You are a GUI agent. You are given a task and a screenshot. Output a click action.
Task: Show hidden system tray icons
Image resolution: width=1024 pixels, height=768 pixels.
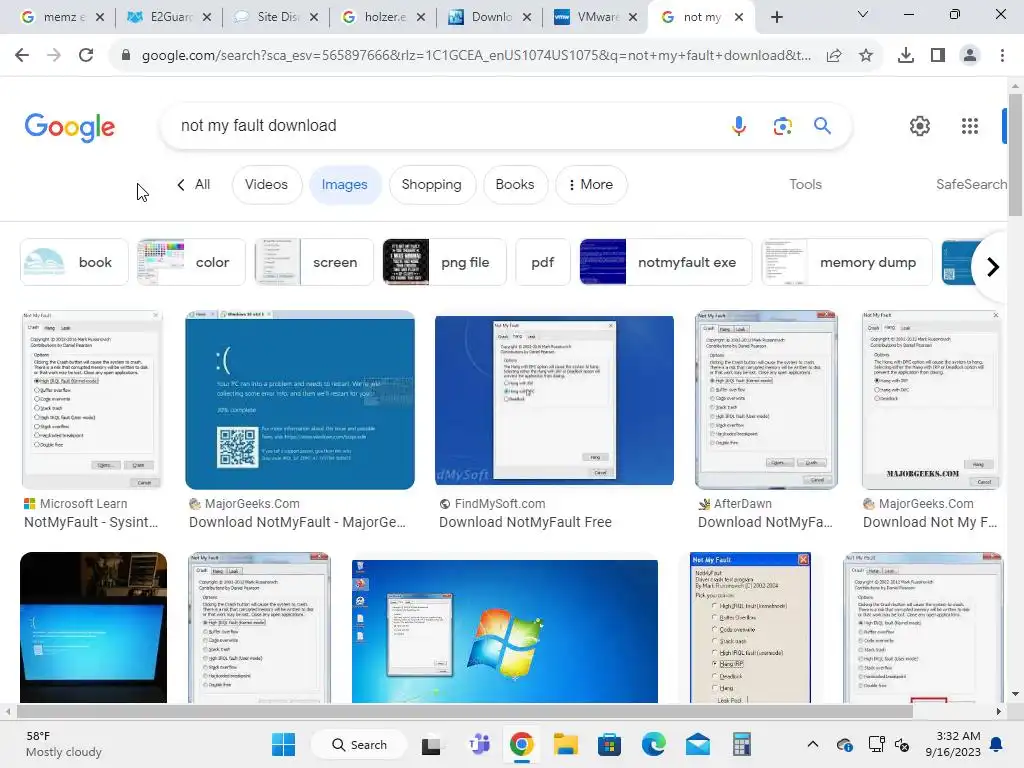[812, 744]
